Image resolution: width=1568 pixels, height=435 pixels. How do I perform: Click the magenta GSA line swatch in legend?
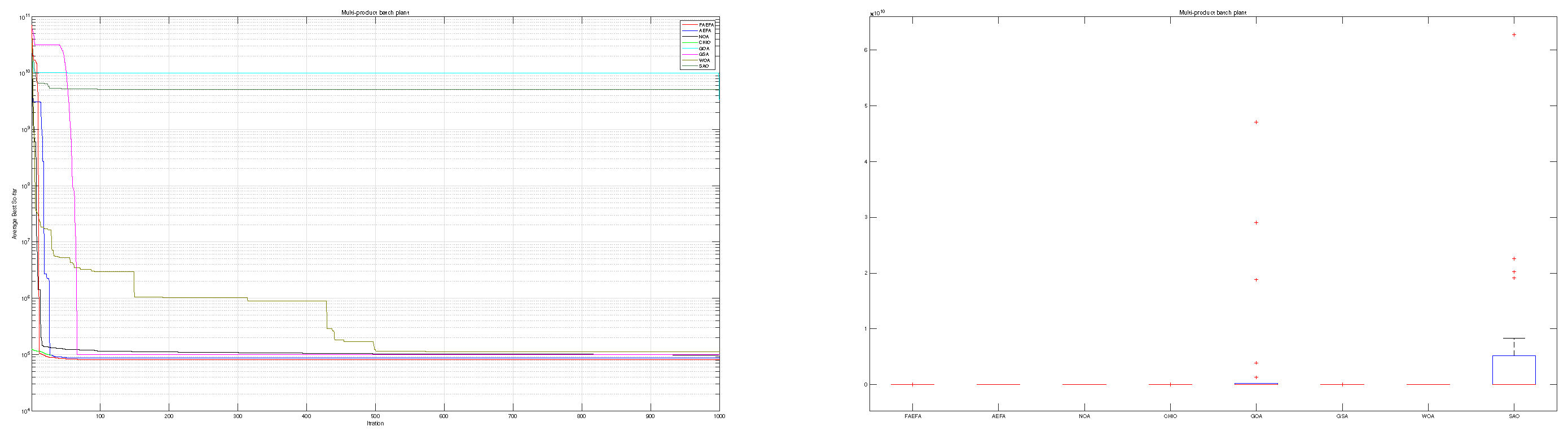click(x=689, y=55)
